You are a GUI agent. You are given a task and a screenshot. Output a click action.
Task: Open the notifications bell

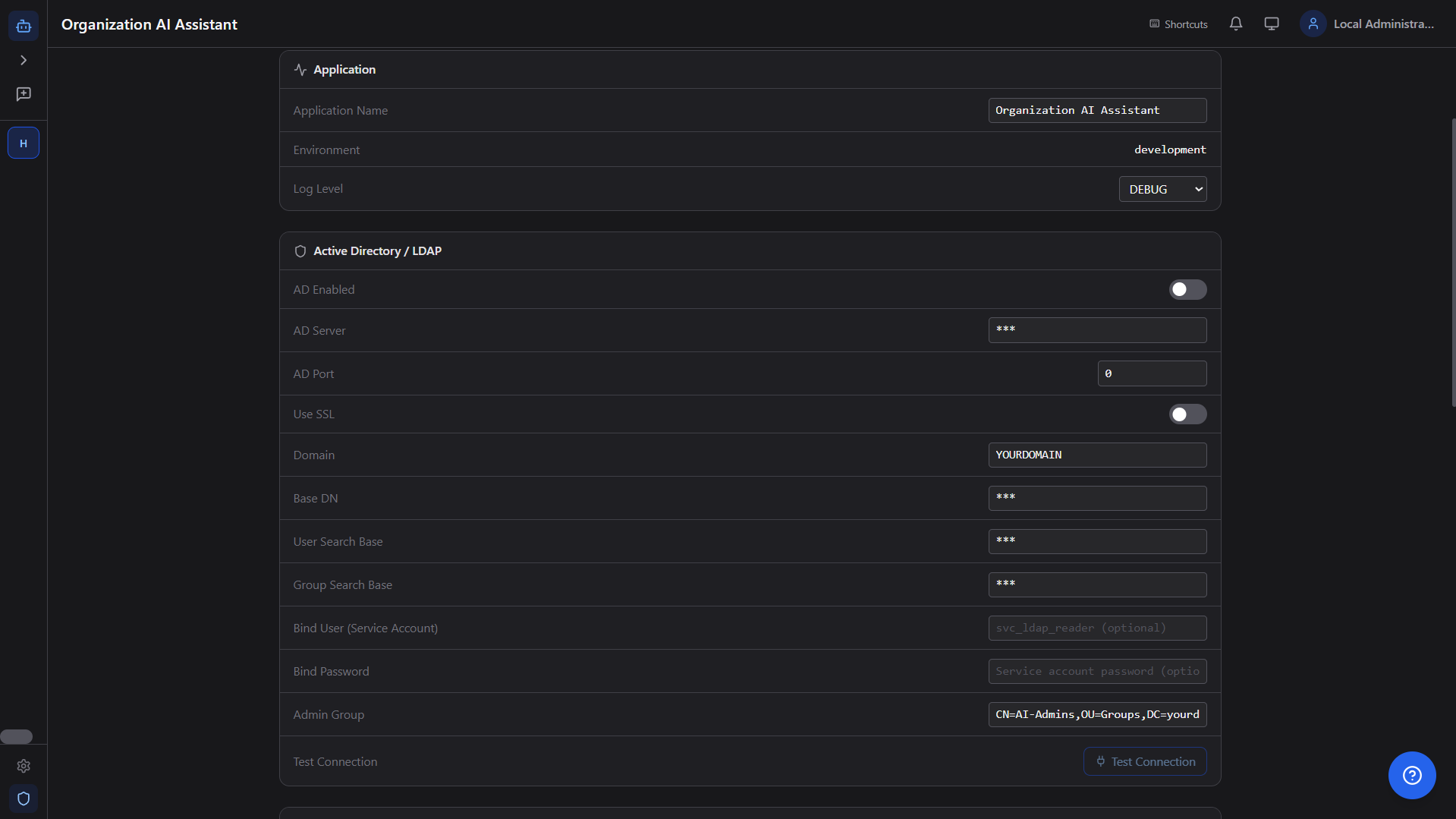pos(1236,24)
